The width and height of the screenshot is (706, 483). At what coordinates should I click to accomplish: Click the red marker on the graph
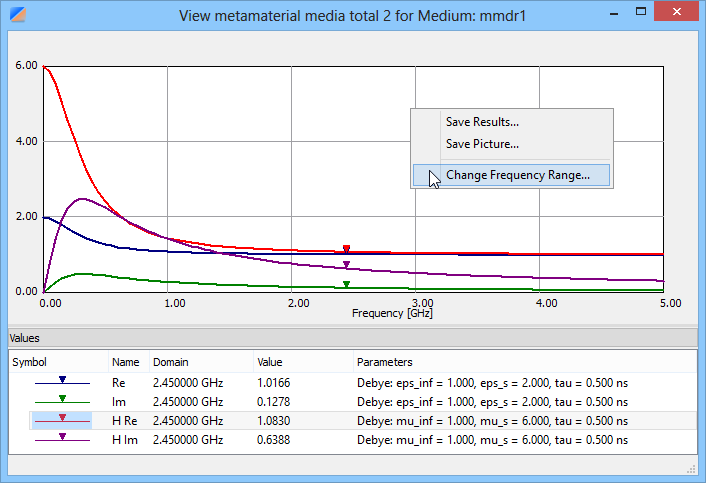(x=346, y=249)
